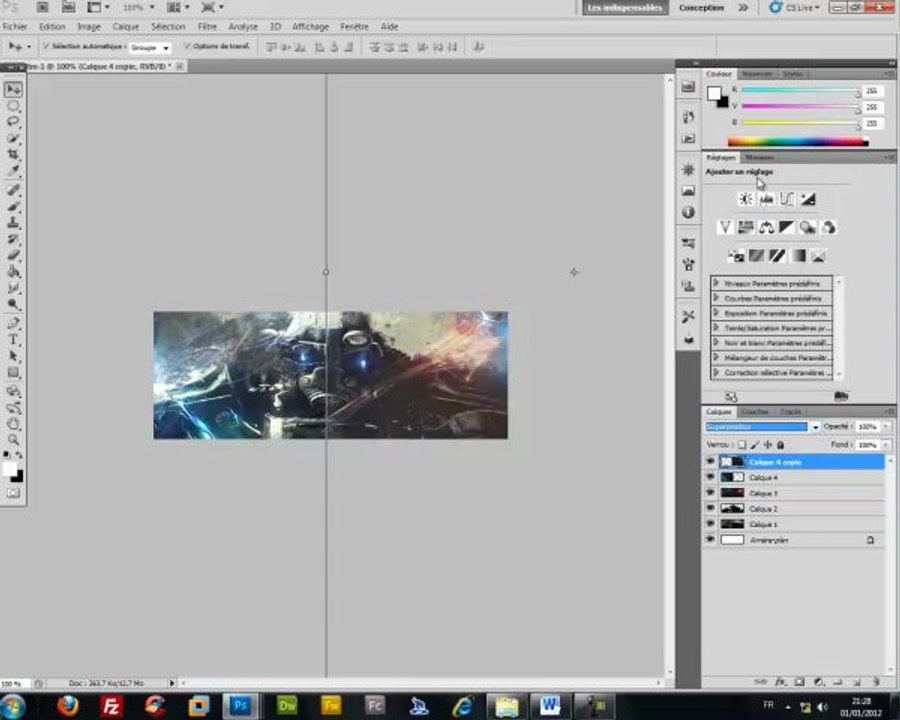Hide the Calque 4 layer
Viewport: 900px width, 720px height.
coord(711,477)
